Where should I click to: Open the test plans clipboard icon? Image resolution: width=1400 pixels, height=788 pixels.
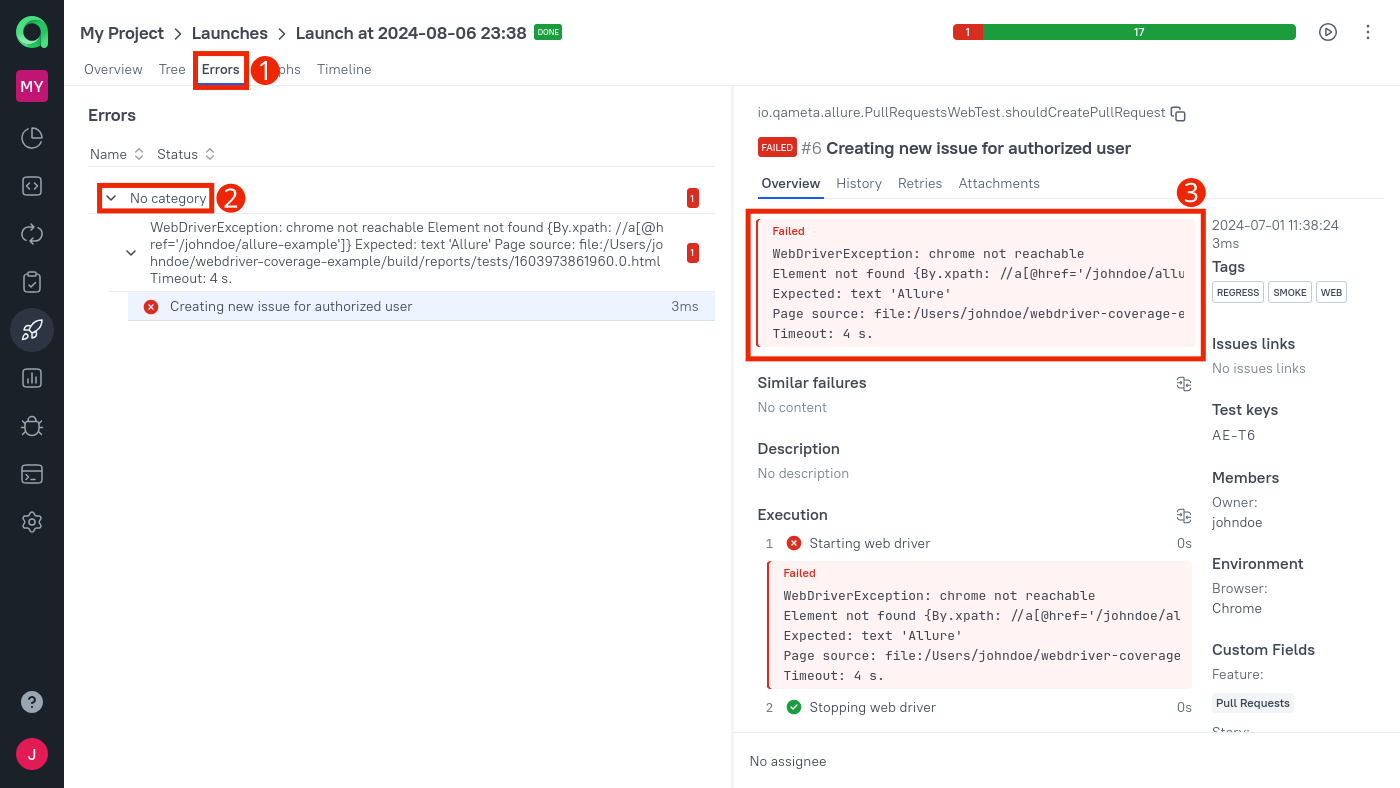click(32, 282)
